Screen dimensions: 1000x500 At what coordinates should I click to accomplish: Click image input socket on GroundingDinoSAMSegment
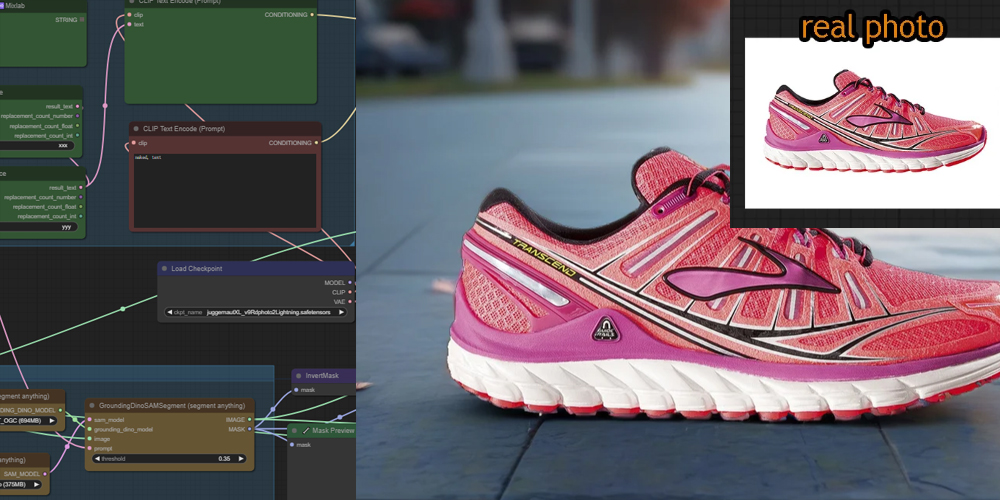[x=89, y=439]
